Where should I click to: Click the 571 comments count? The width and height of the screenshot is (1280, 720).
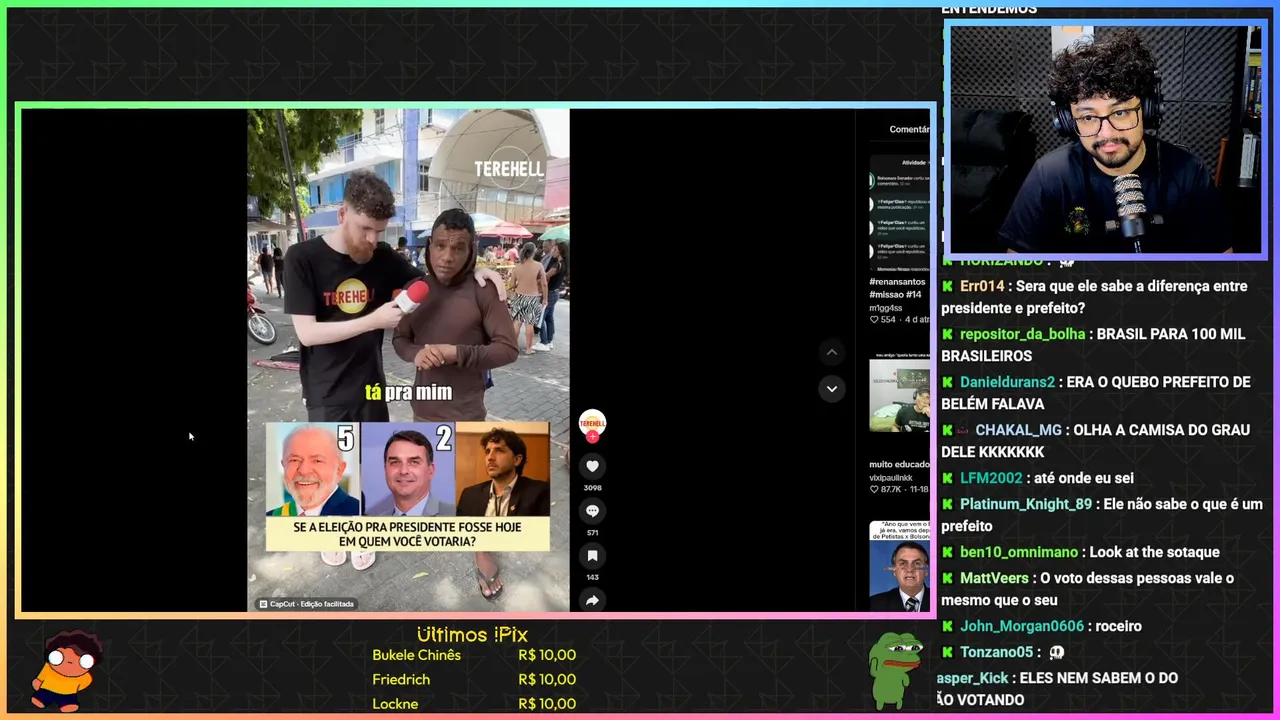pyautogui.click(x=592, y=533)
